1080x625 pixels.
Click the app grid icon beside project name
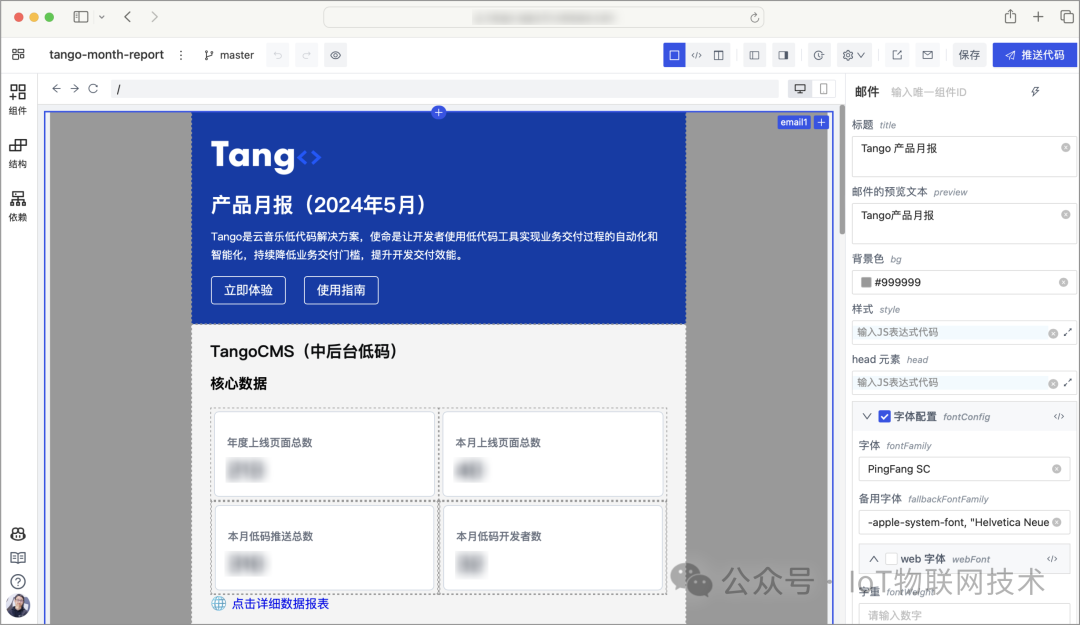pyautogui.click(x=18, y=54)
